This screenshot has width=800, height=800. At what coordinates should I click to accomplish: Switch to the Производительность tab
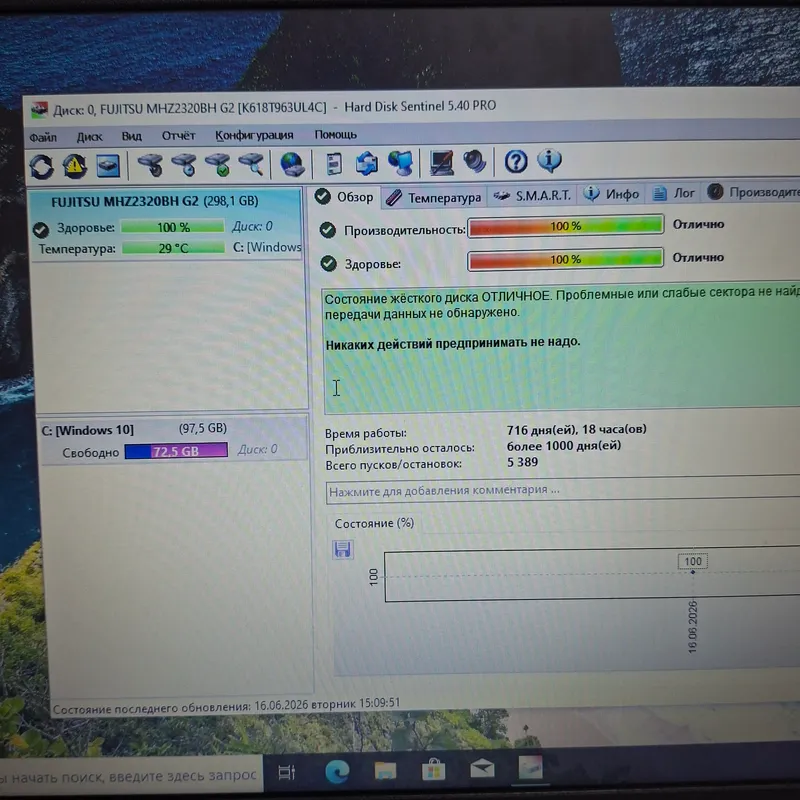pyautogui.click(x=753, y=192)
